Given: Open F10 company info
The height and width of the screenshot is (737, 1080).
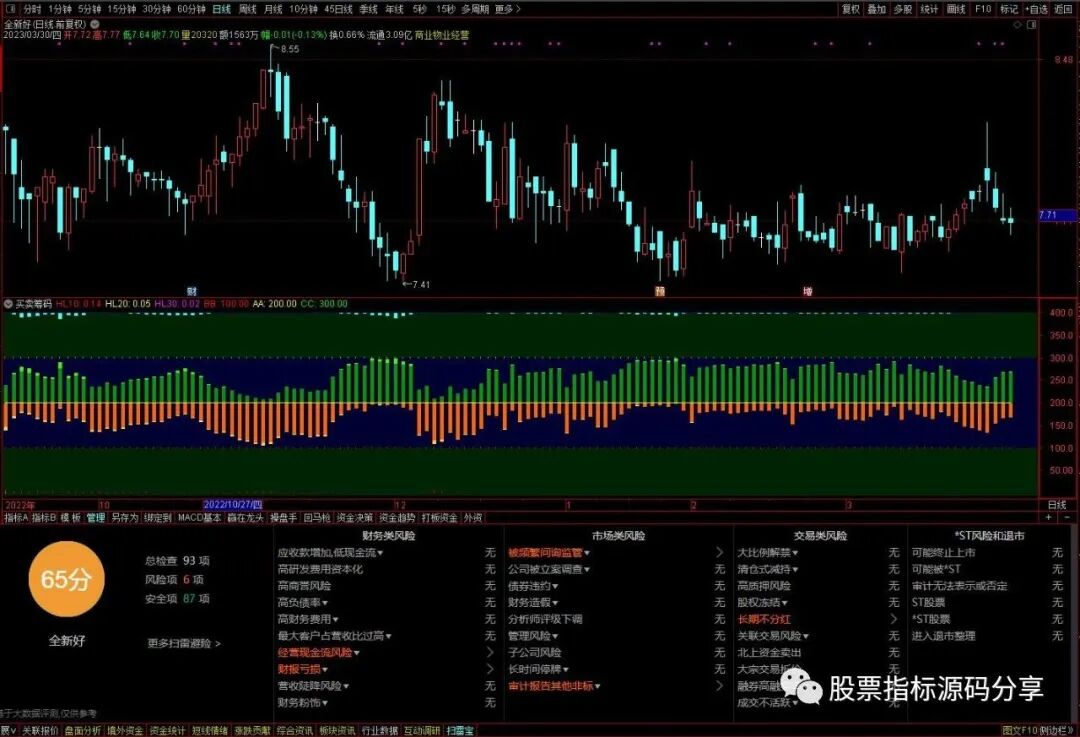Looking at the screenshot, I should (983, 9).
